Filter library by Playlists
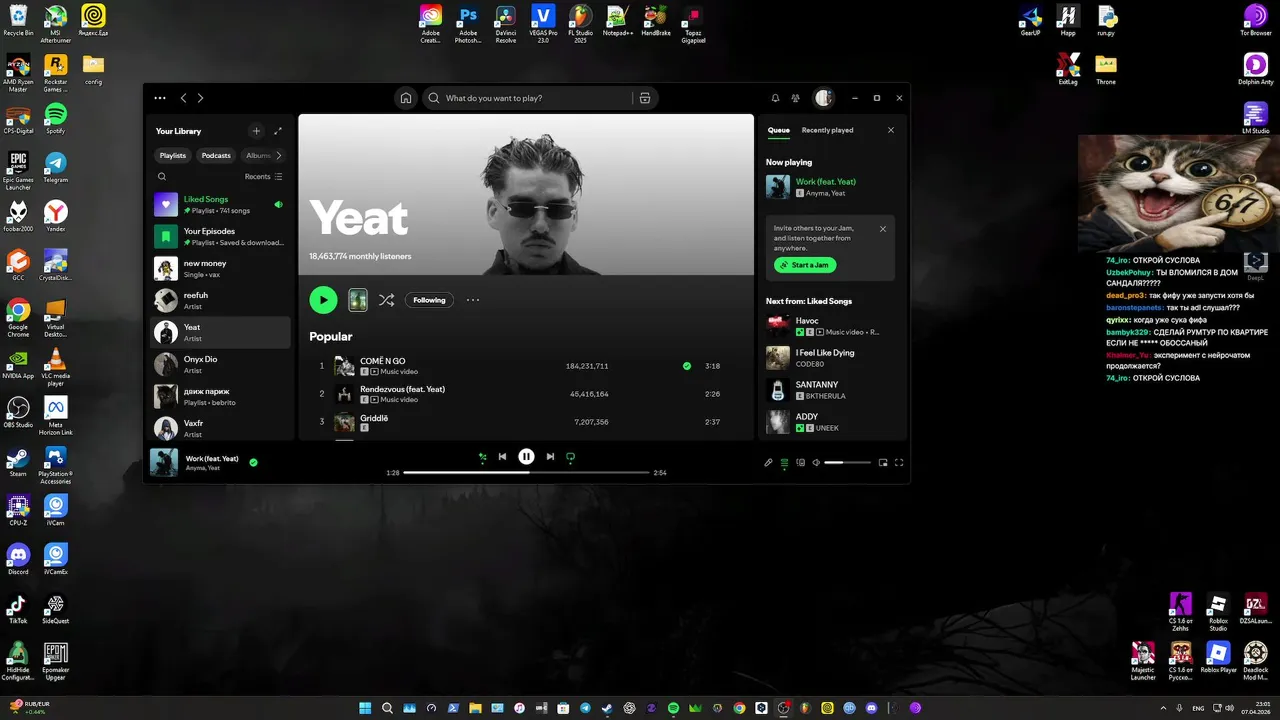Screen dimensions: 1280x720 click(x=173, y=155)
